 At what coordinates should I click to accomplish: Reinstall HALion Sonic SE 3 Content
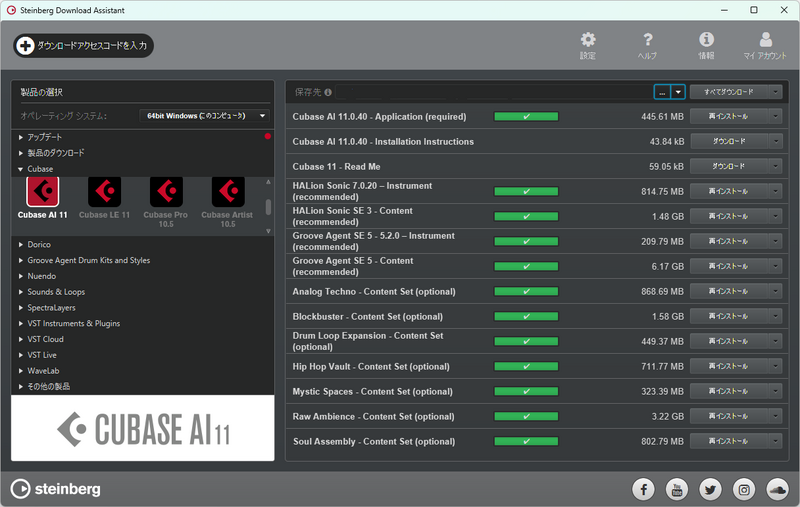[x=729, y=216]
